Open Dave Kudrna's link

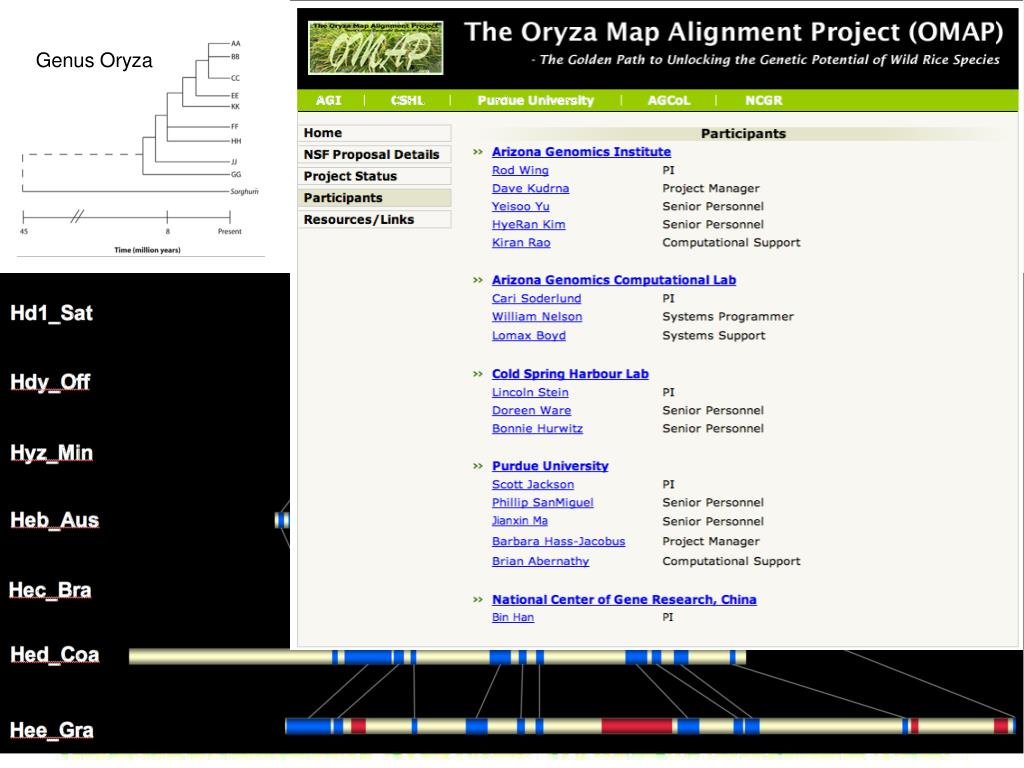click(x=530, y=188)
